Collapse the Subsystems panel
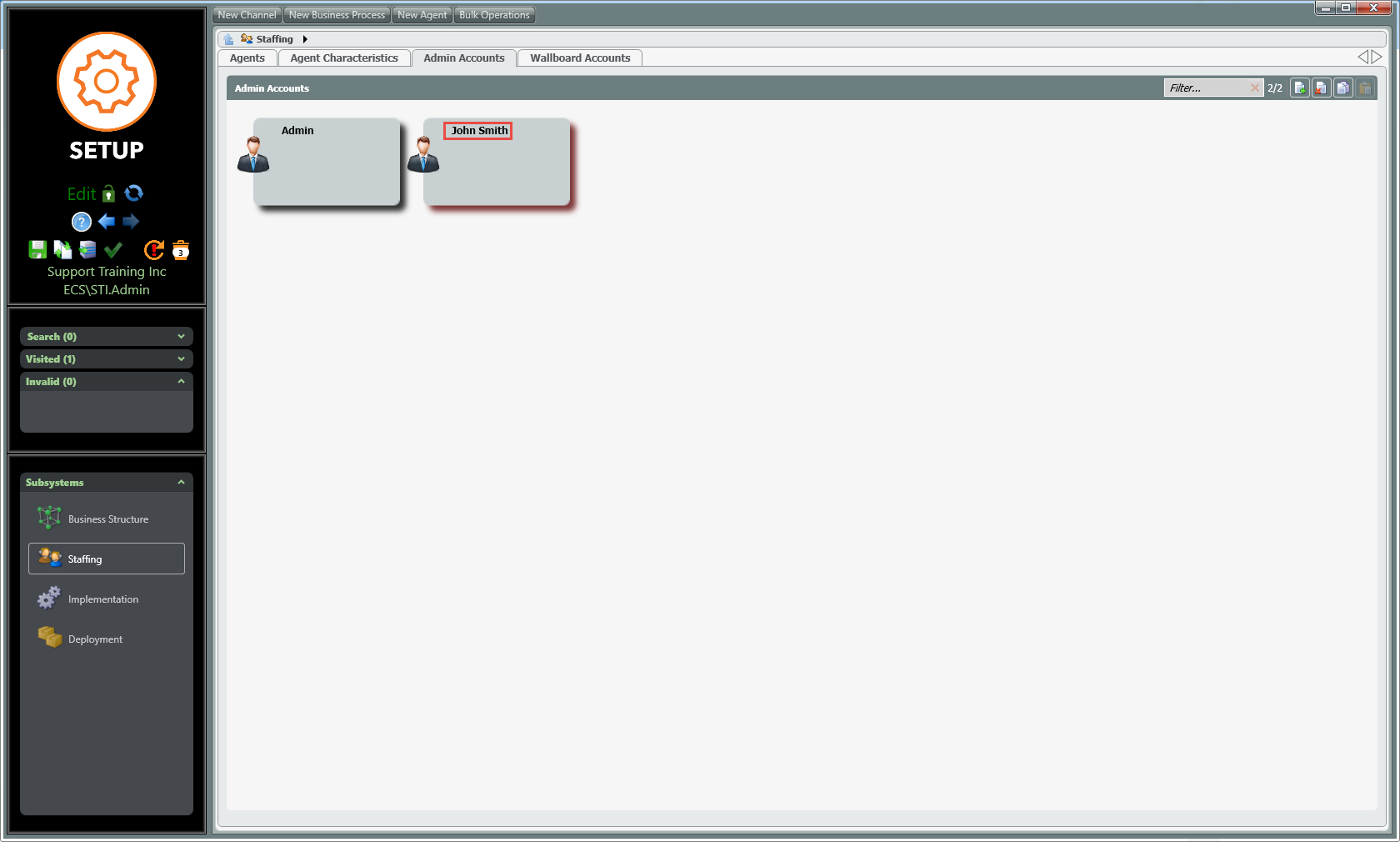This screenshot has height=842, width=1400. point(181,483)
